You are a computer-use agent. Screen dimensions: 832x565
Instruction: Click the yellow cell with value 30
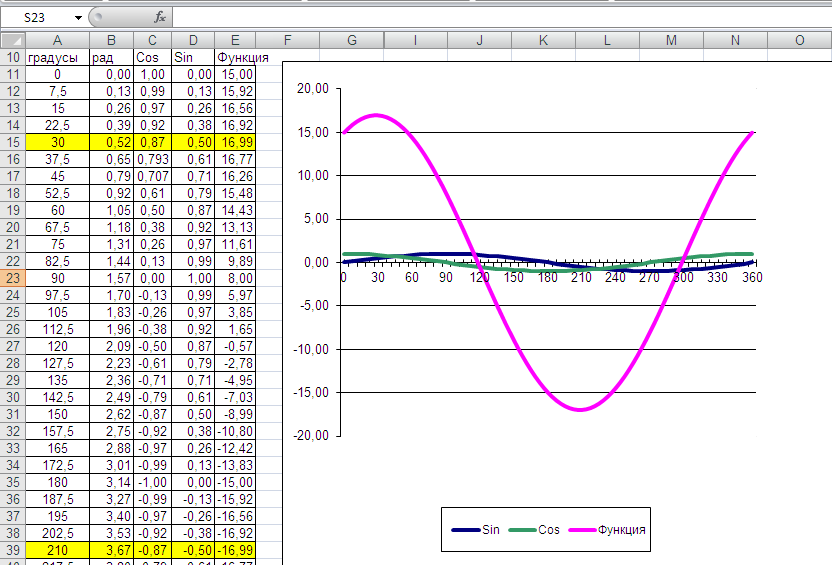57,143
